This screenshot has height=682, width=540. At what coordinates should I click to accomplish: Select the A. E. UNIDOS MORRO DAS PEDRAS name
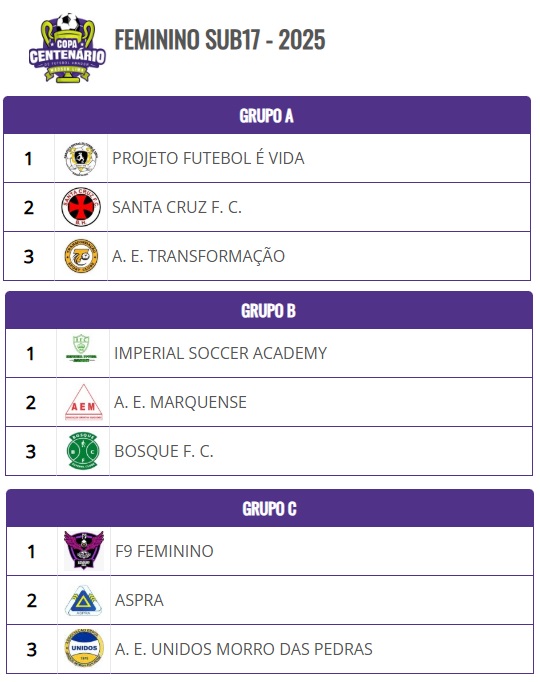(x=244, y=649)
